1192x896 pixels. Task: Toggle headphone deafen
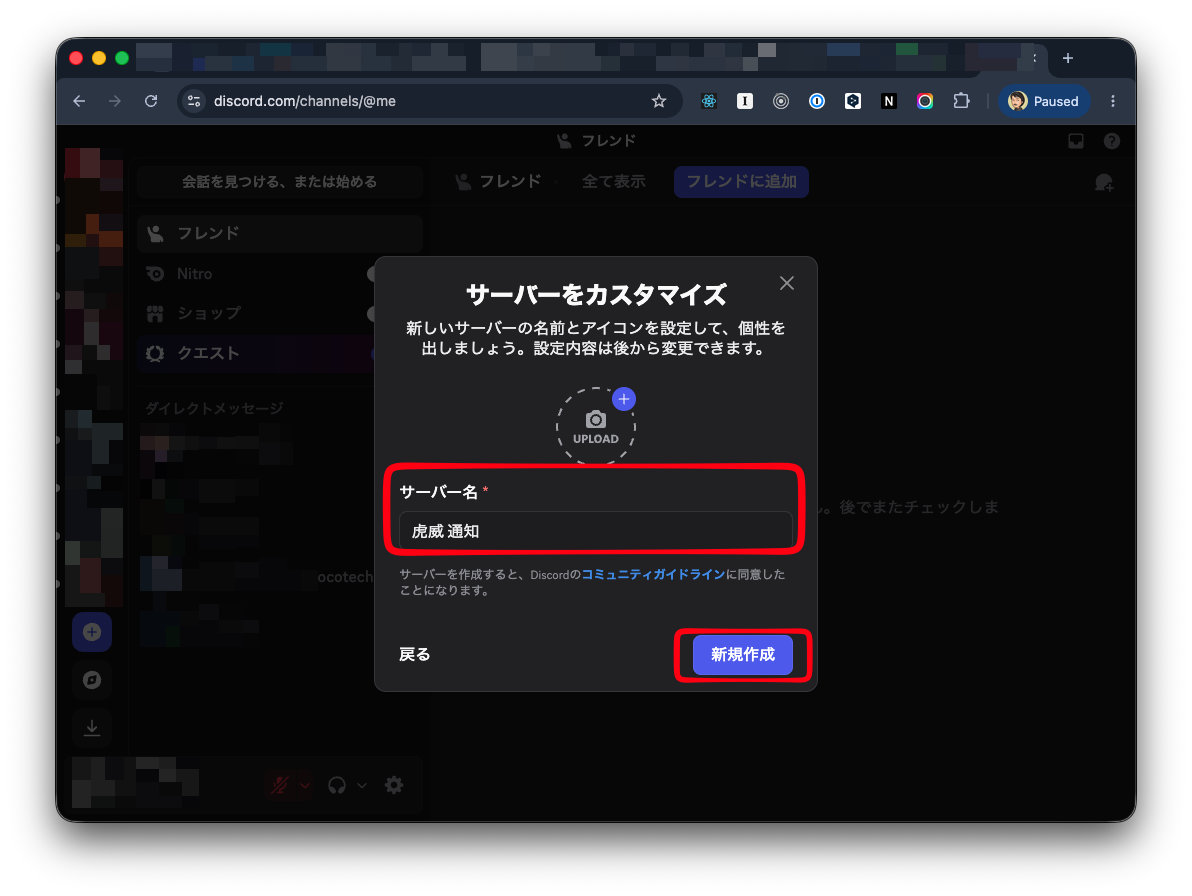[x=337, y=785]
